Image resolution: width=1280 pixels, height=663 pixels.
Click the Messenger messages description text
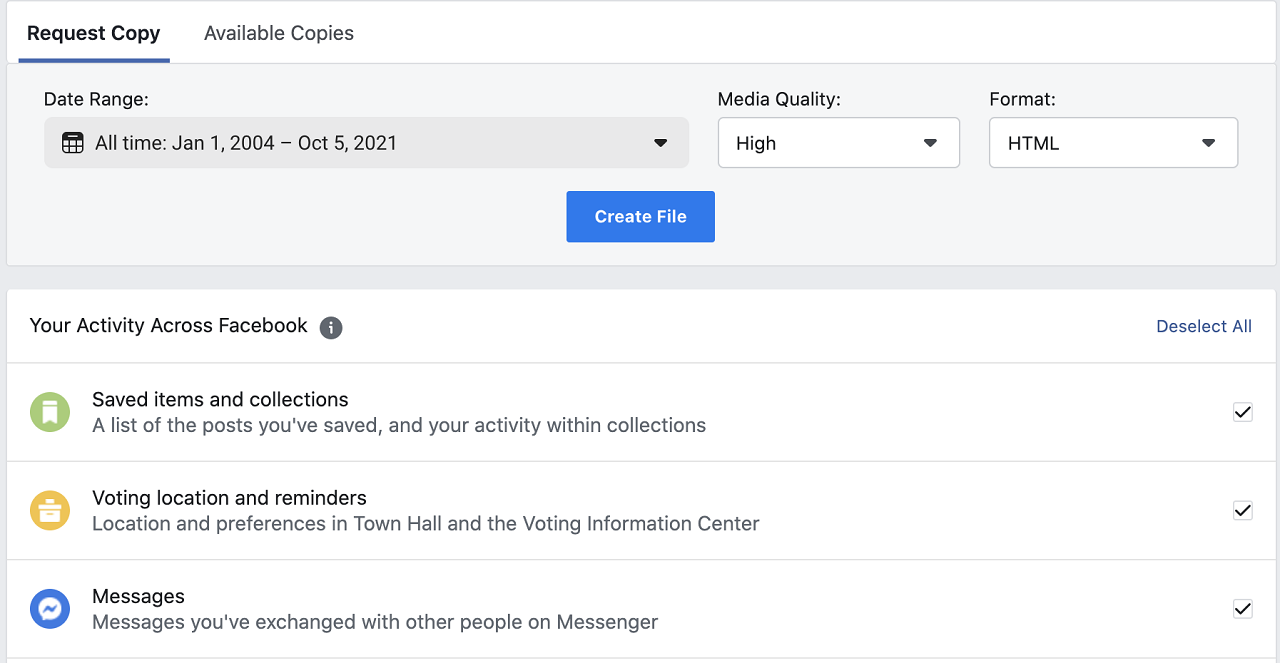375,622
